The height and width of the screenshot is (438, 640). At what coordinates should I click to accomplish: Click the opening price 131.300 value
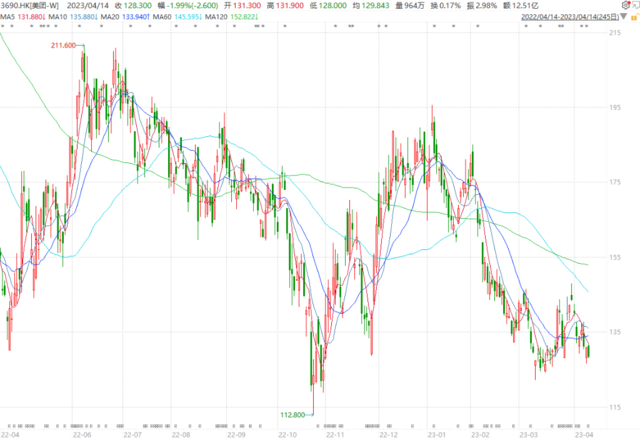[x=247, y=6]
